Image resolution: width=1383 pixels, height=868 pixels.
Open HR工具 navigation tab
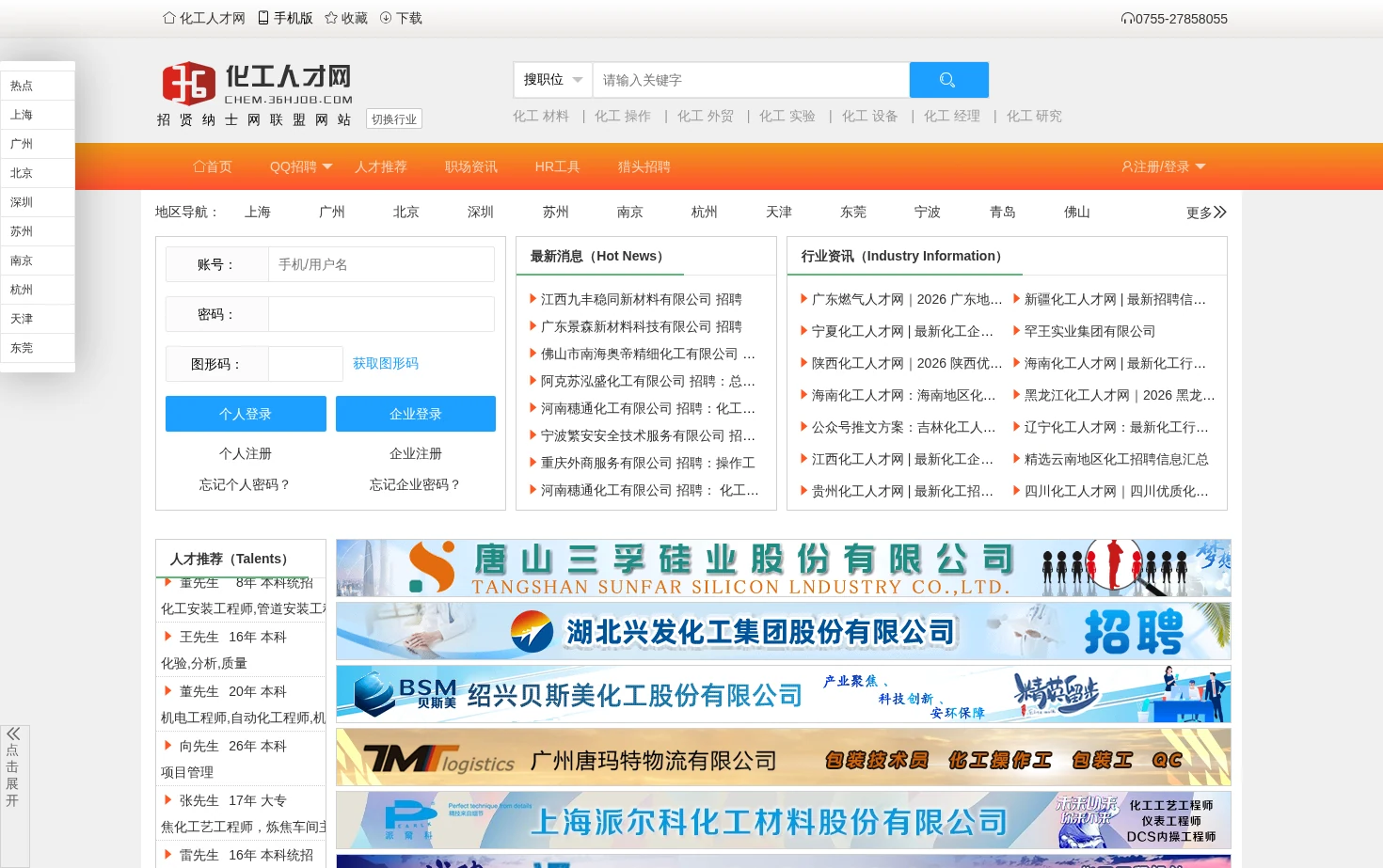point(558,166)
